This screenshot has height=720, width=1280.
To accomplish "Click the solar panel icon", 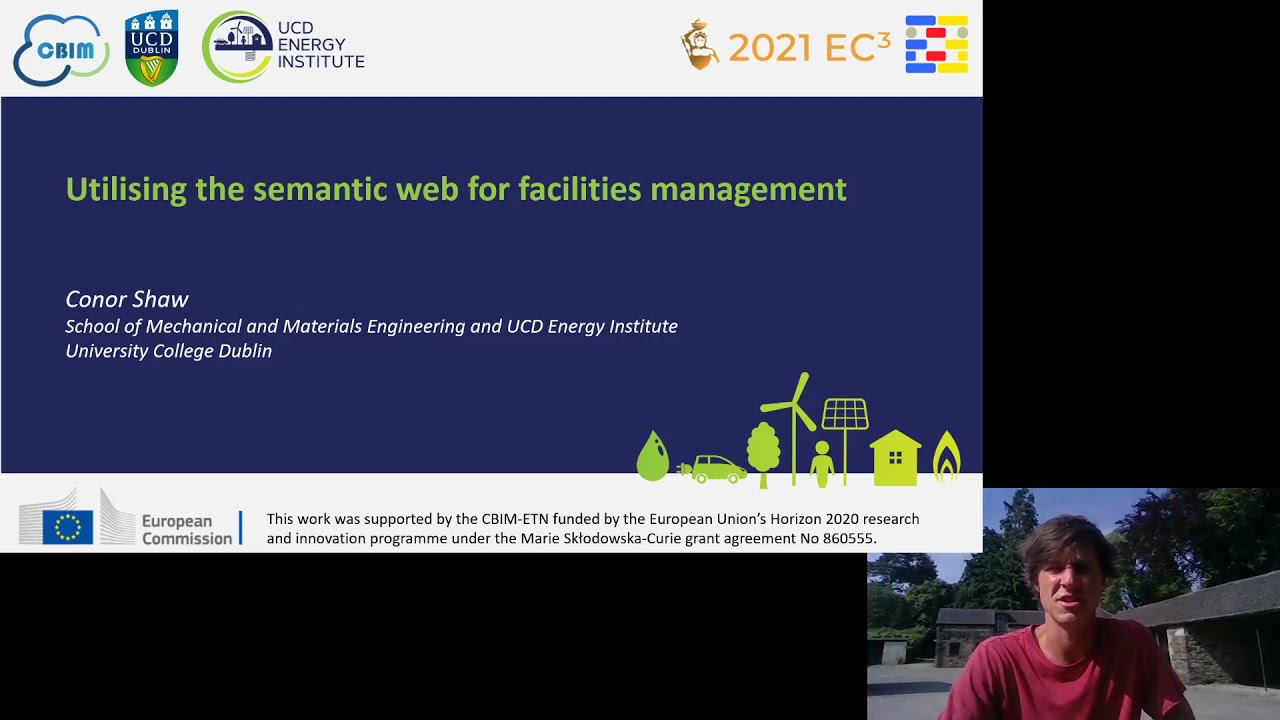I will tap(845, 440).
